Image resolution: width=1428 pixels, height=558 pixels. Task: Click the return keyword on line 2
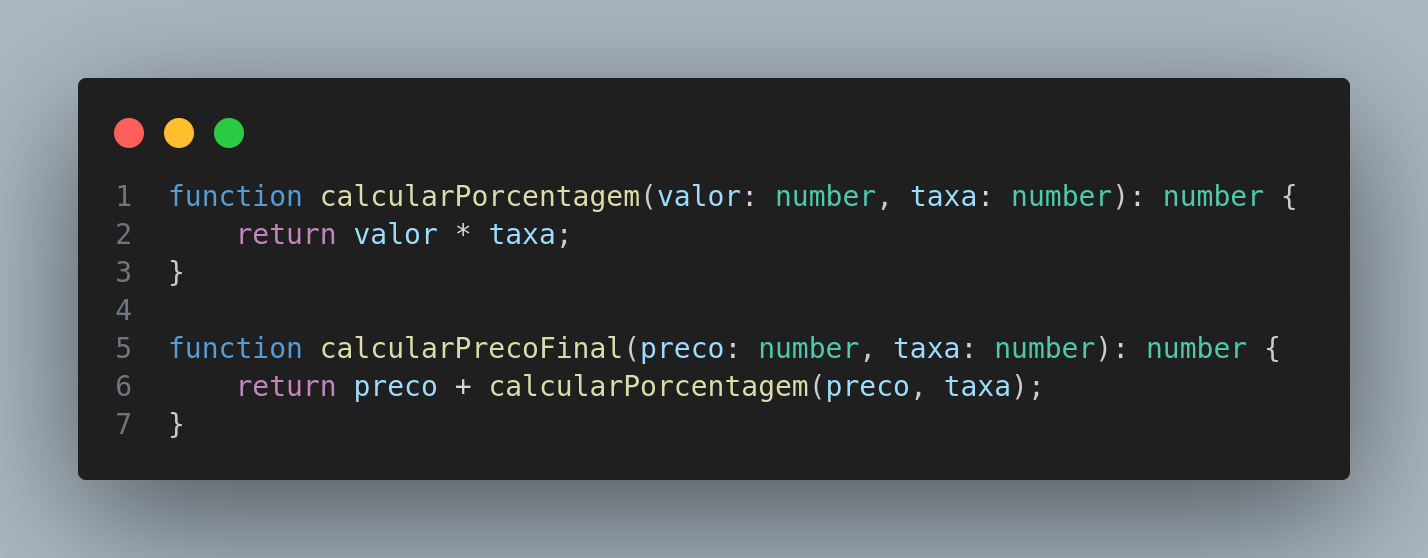[x=286, y=235]
